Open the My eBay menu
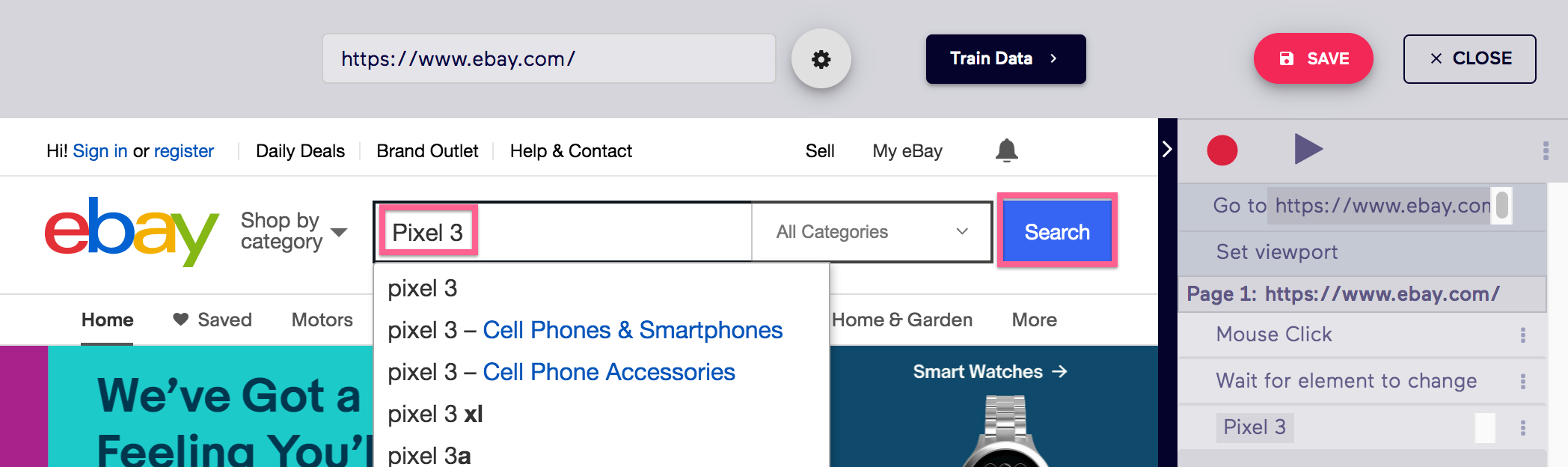1568x467 pixels. [907, 150]
